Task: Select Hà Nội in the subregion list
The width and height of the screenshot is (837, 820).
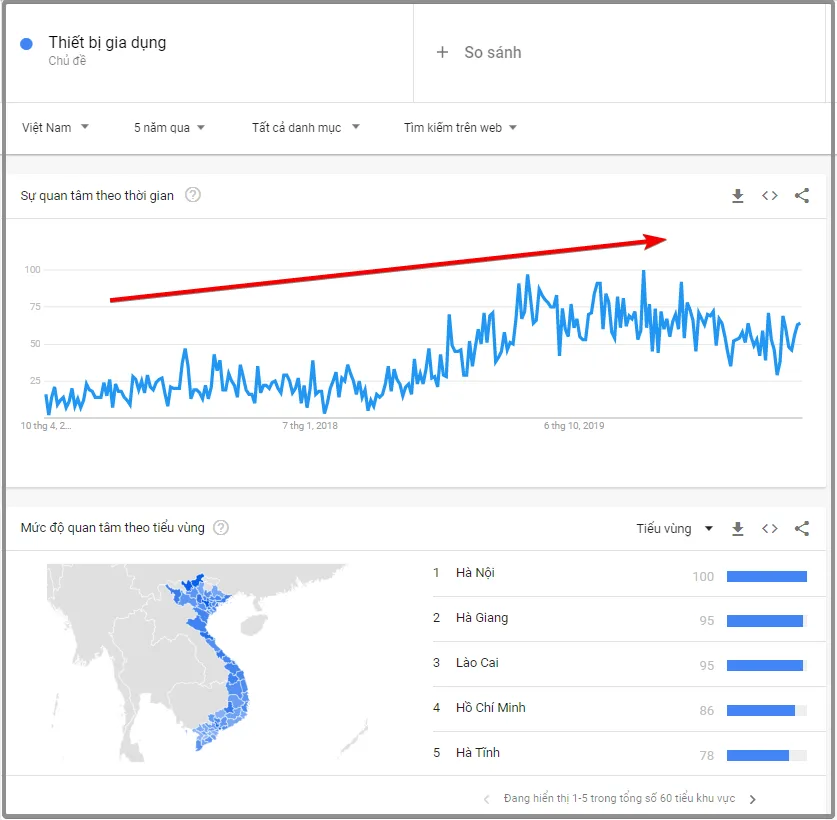Action: 620,574
